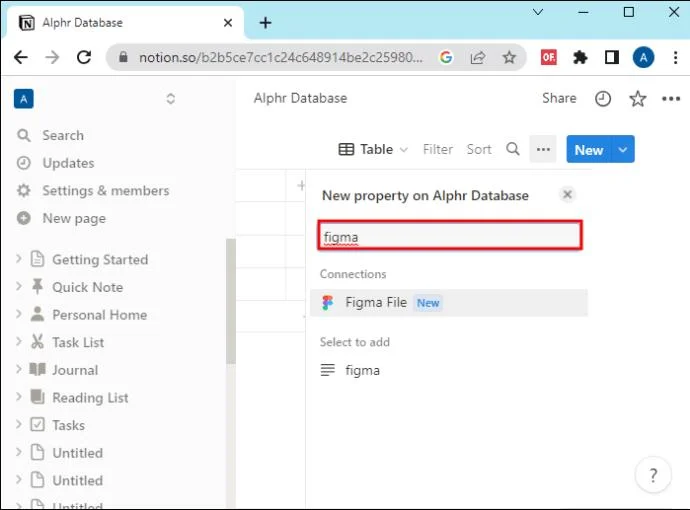The height and width of the screenshot is (510, 690).
Task: Select the figma text property option
Action: click(449, 371)
